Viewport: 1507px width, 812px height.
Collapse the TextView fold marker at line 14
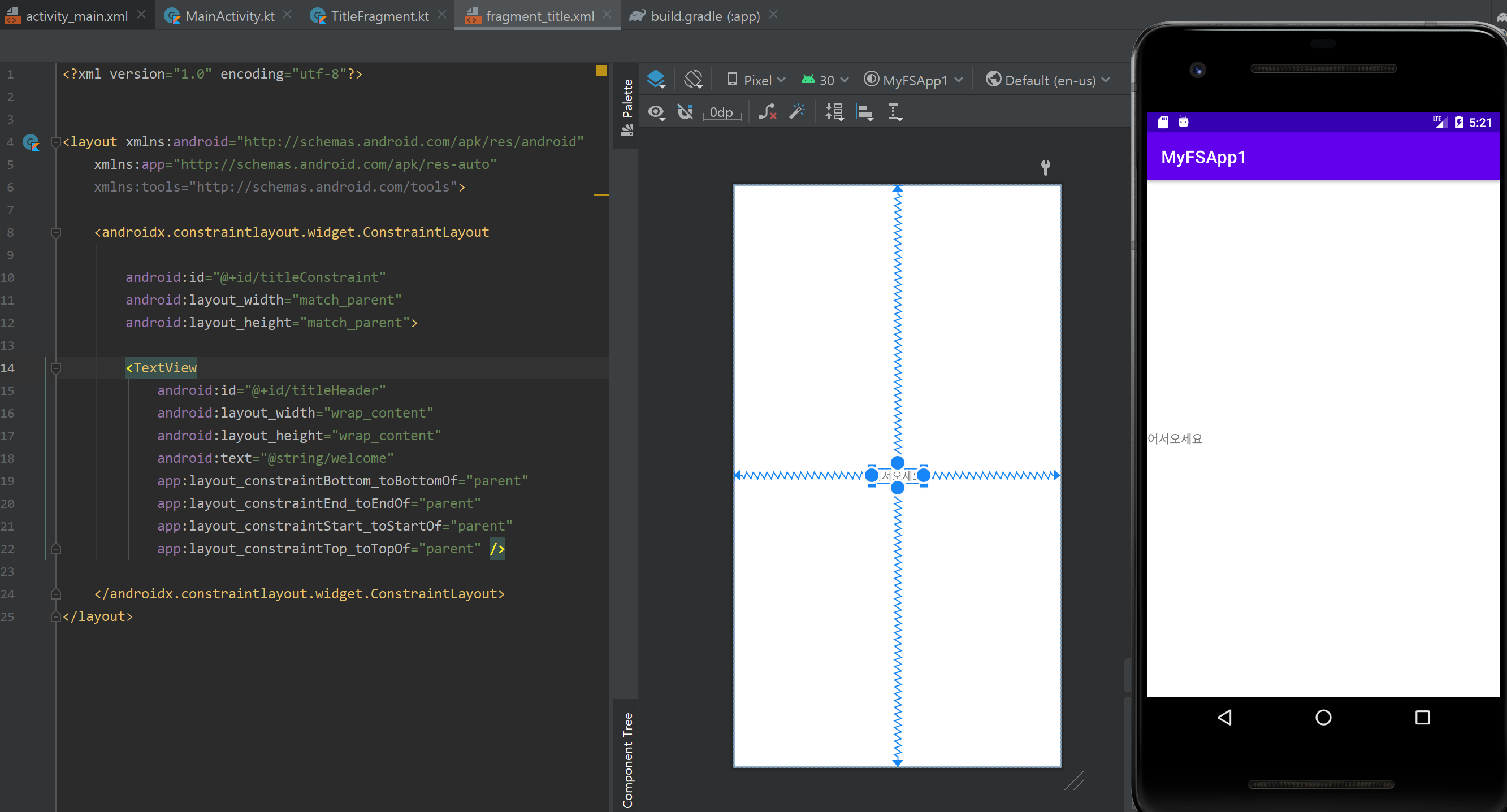coord(56,368)
